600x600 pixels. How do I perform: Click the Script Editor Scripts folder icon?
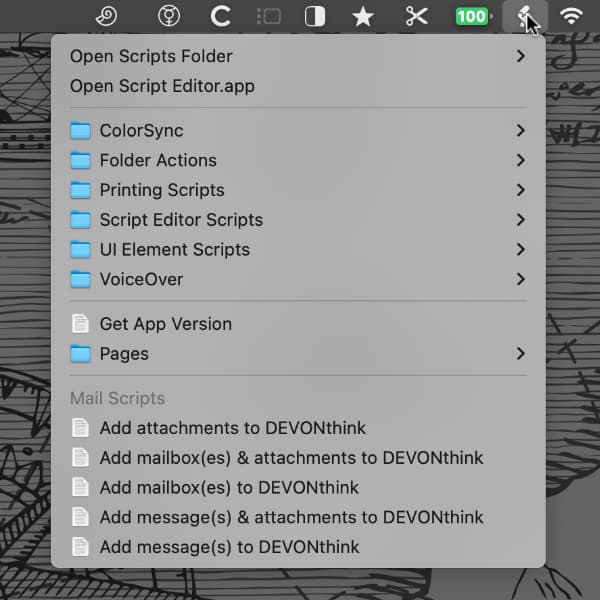[x=80, y=220]
